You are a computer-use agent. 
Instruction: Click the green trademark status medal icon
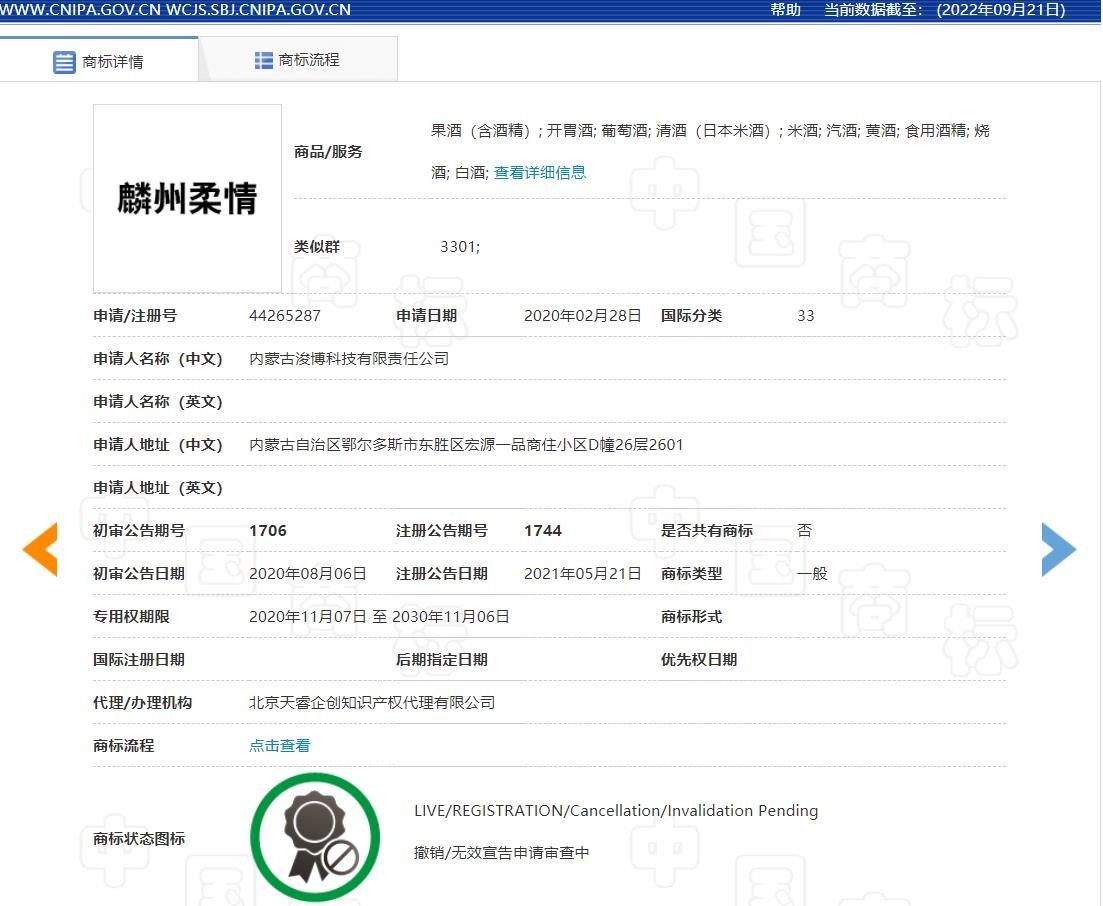315,838
